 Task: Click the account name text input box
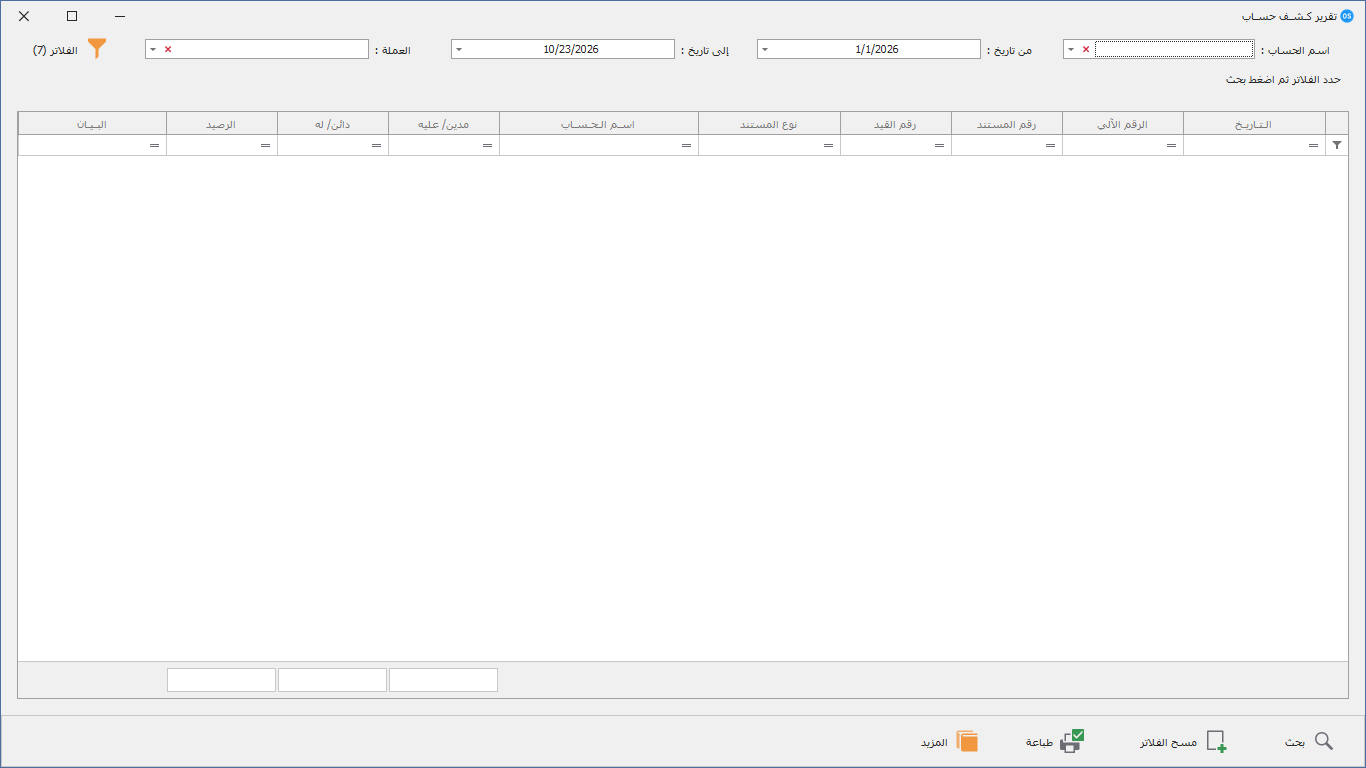coord(1174,49)
